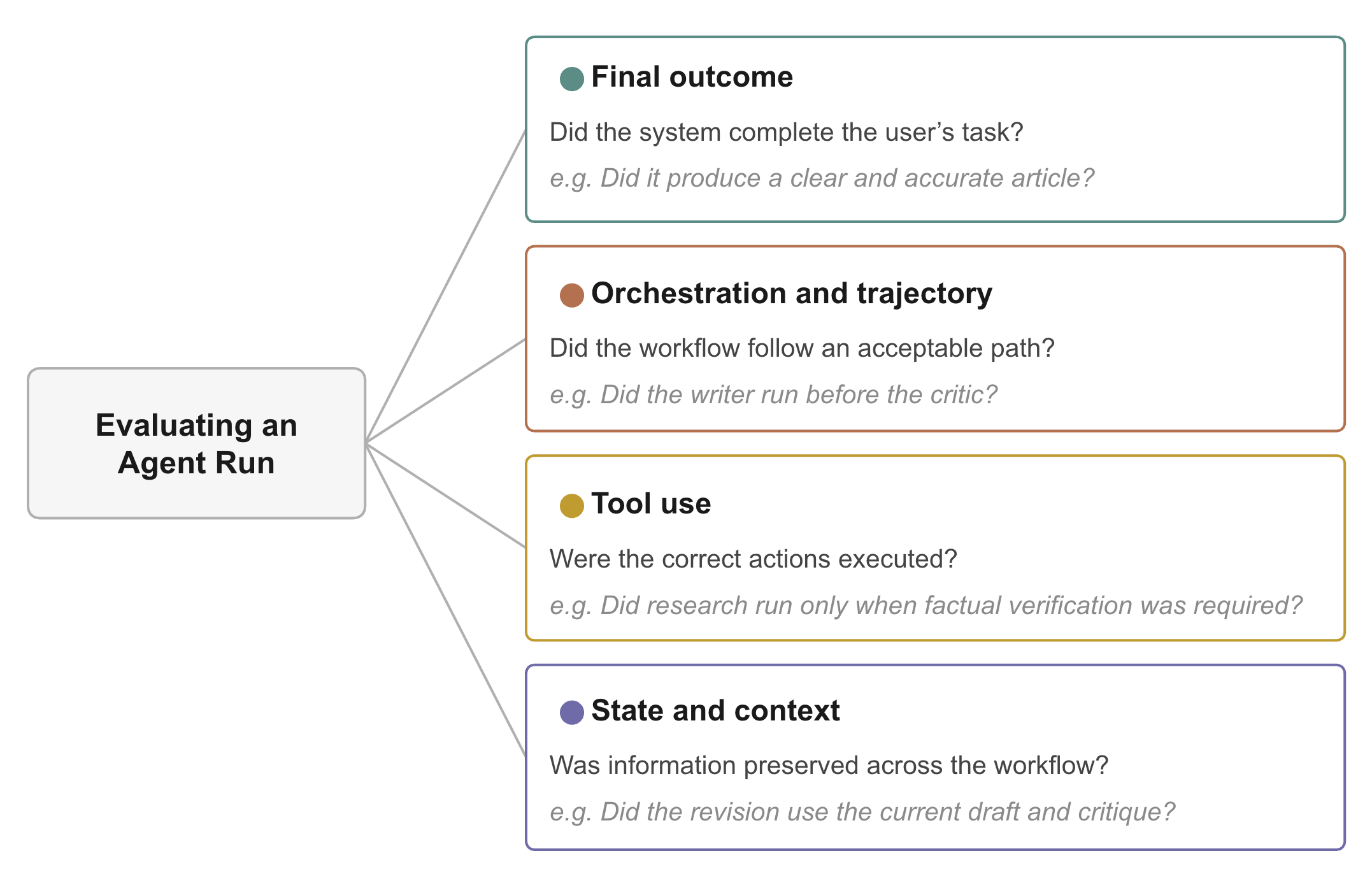Screen dimensions: 1372x888
Task: Select the example about writer before critic
Action: point(773,395)
